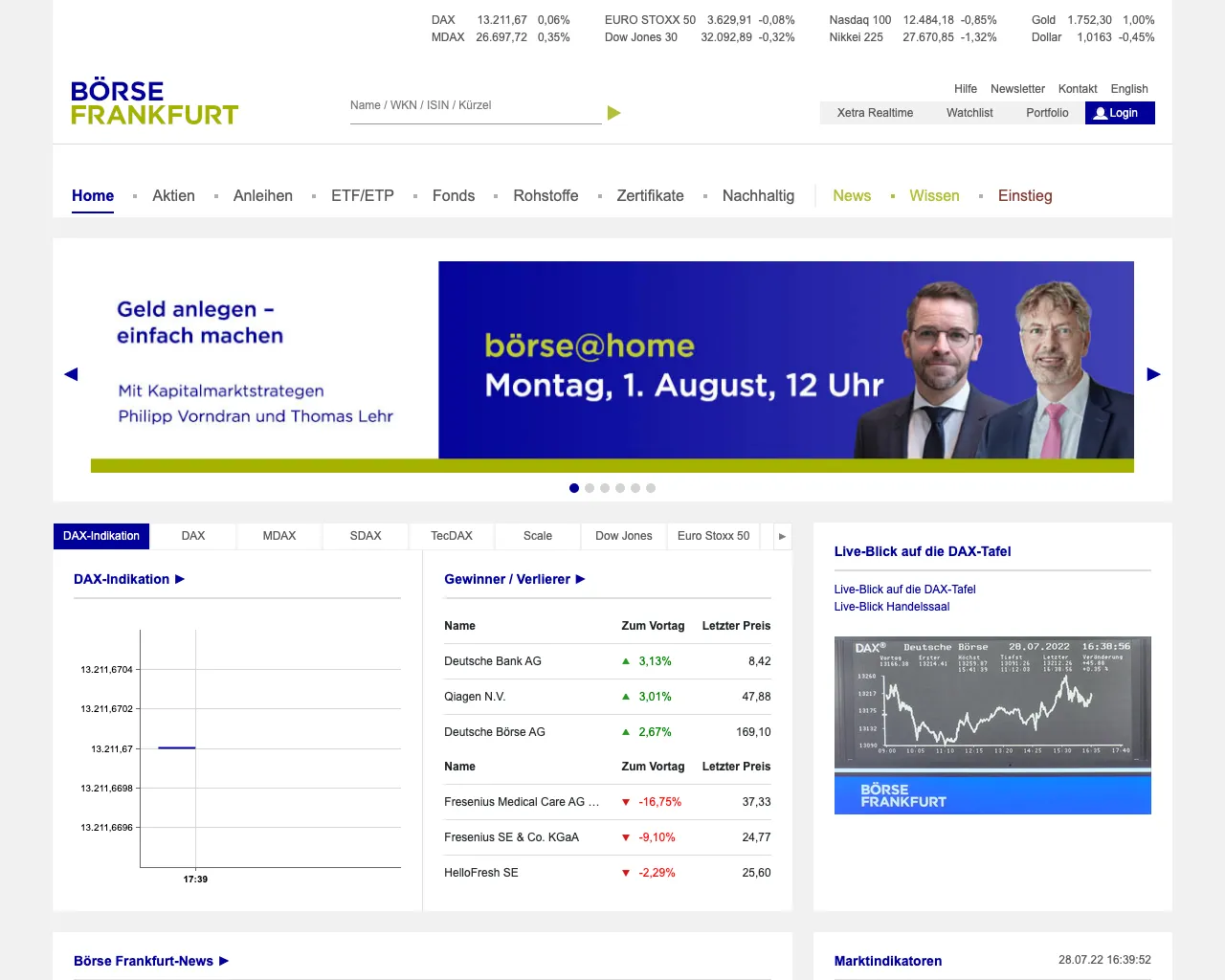The image size is (1225, 980).
Task: Switch to the Euro Stoxx 50 tab
Action: tap(713, 536)
